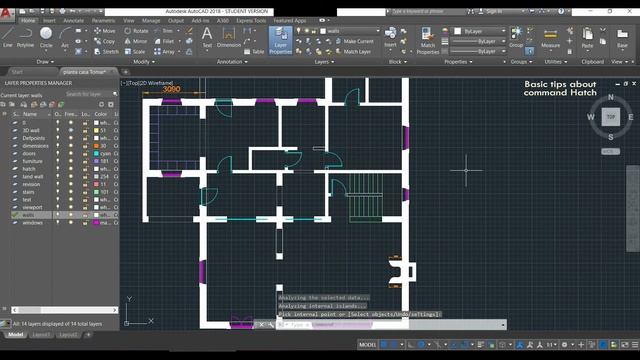Image resolution: width=640 pixels, height=360 pixels.
Task: Select the Arc tool
Action: [x=65, y=38]
